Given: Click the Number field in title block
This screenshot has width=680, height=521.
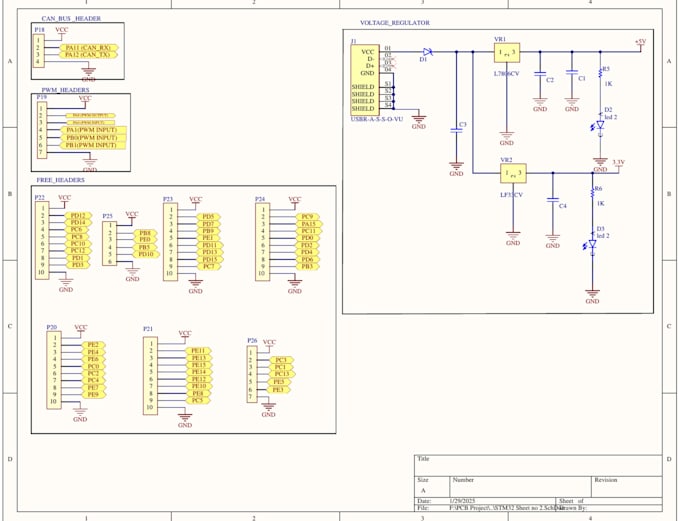Looking at the screenshot, I should pyautogui.click(x=520, y=486).
